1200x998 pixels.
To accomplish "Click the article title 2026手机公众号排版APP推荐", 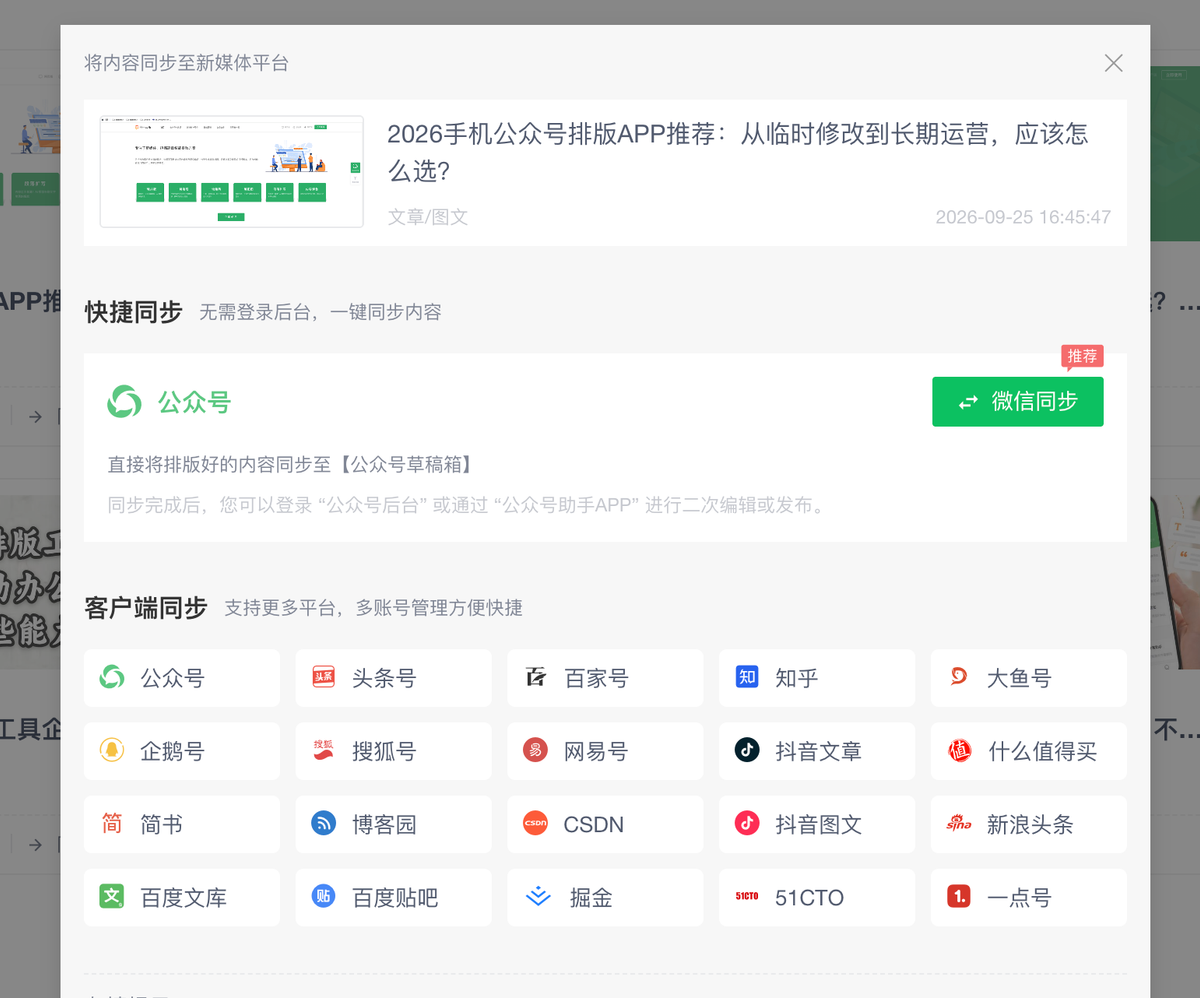I will pyautogui.click(x=738, y=152).
